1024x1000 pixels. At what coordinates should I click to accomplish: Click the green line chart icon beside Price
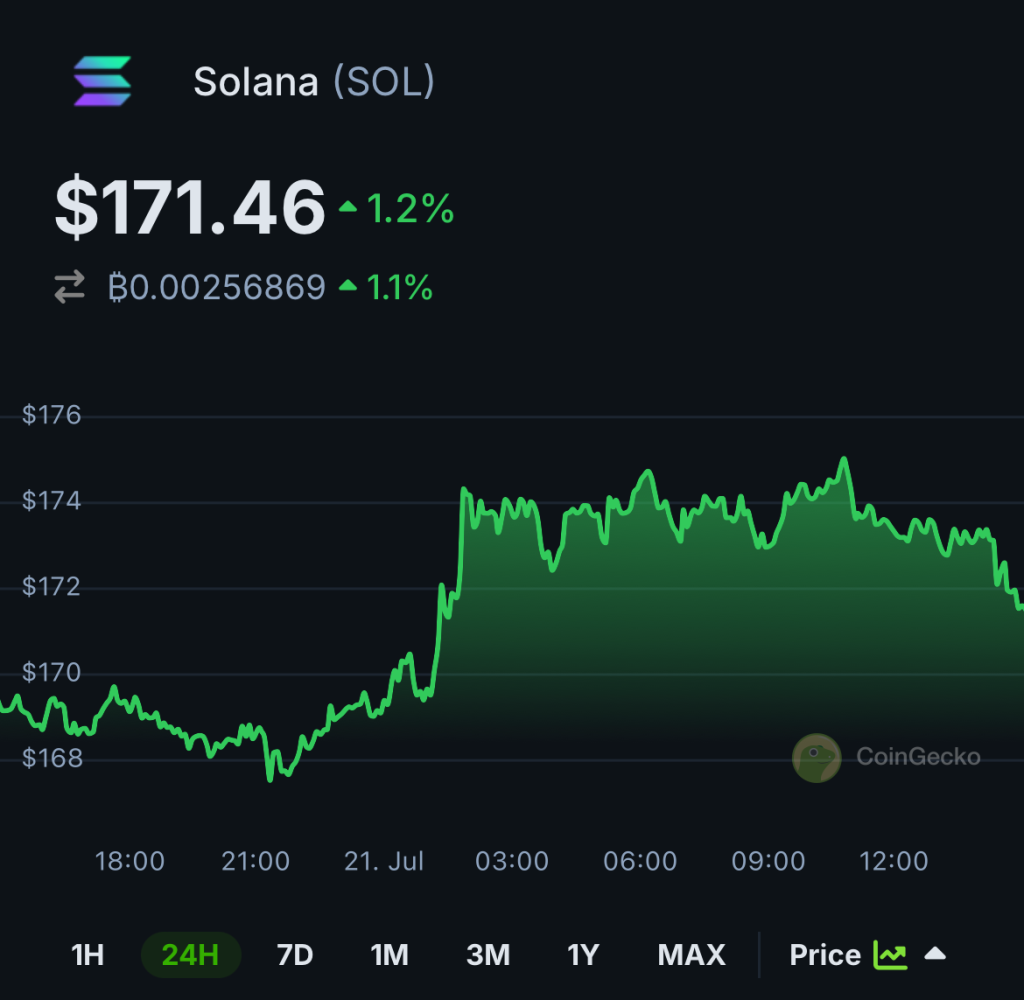[x=890, y=955]
